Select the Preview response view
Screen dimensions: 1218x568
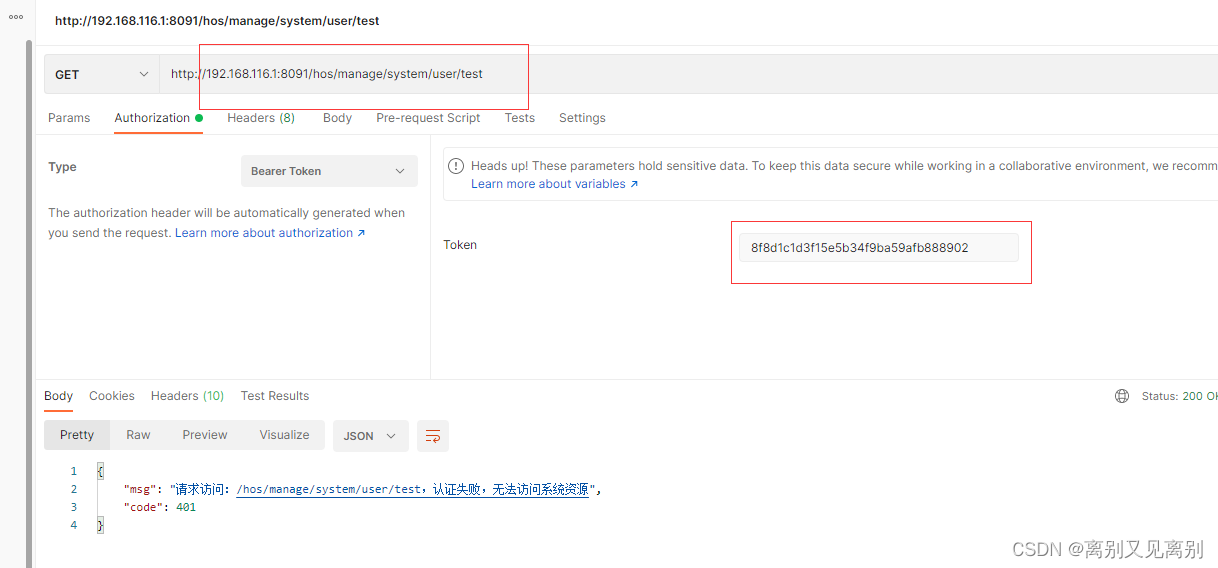(205, 435)
